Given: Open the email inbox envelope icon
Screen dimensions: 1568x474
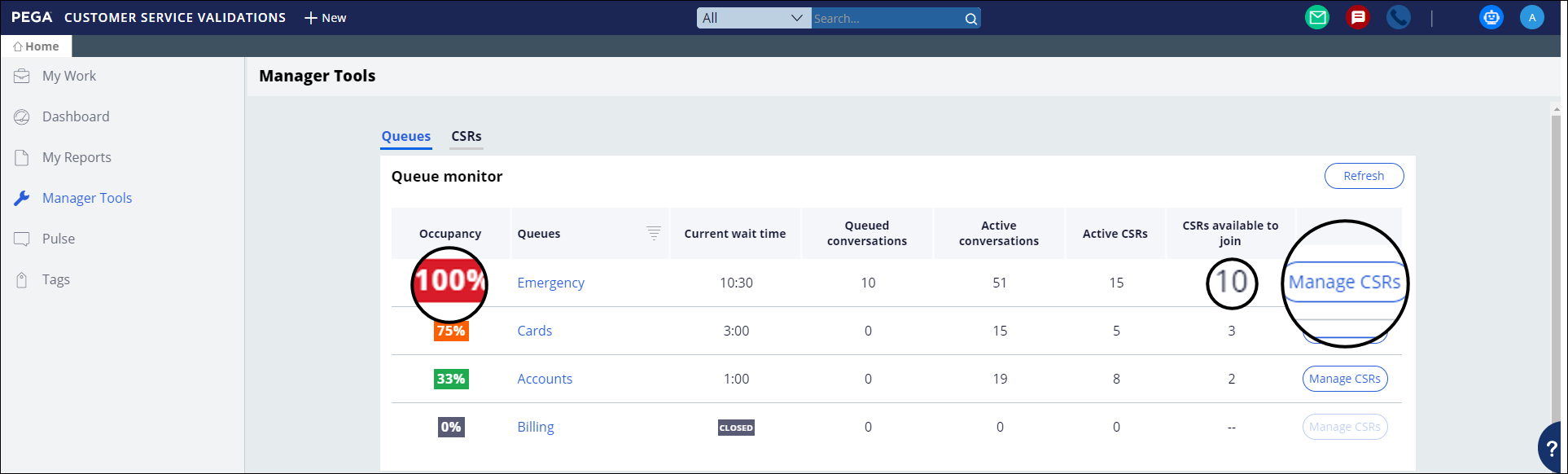Looking at the screenshot, I should 1316,17.
